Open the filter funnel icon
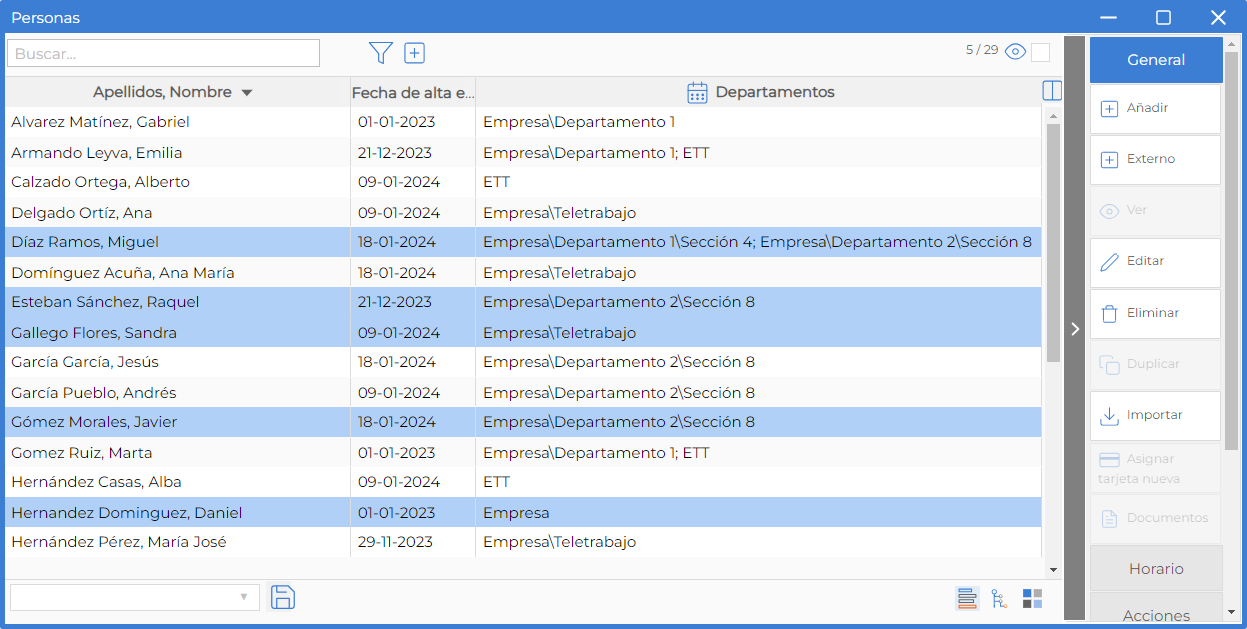Image resolution: width=1247 pixels, height=629 pixels. tap(380, 53)
